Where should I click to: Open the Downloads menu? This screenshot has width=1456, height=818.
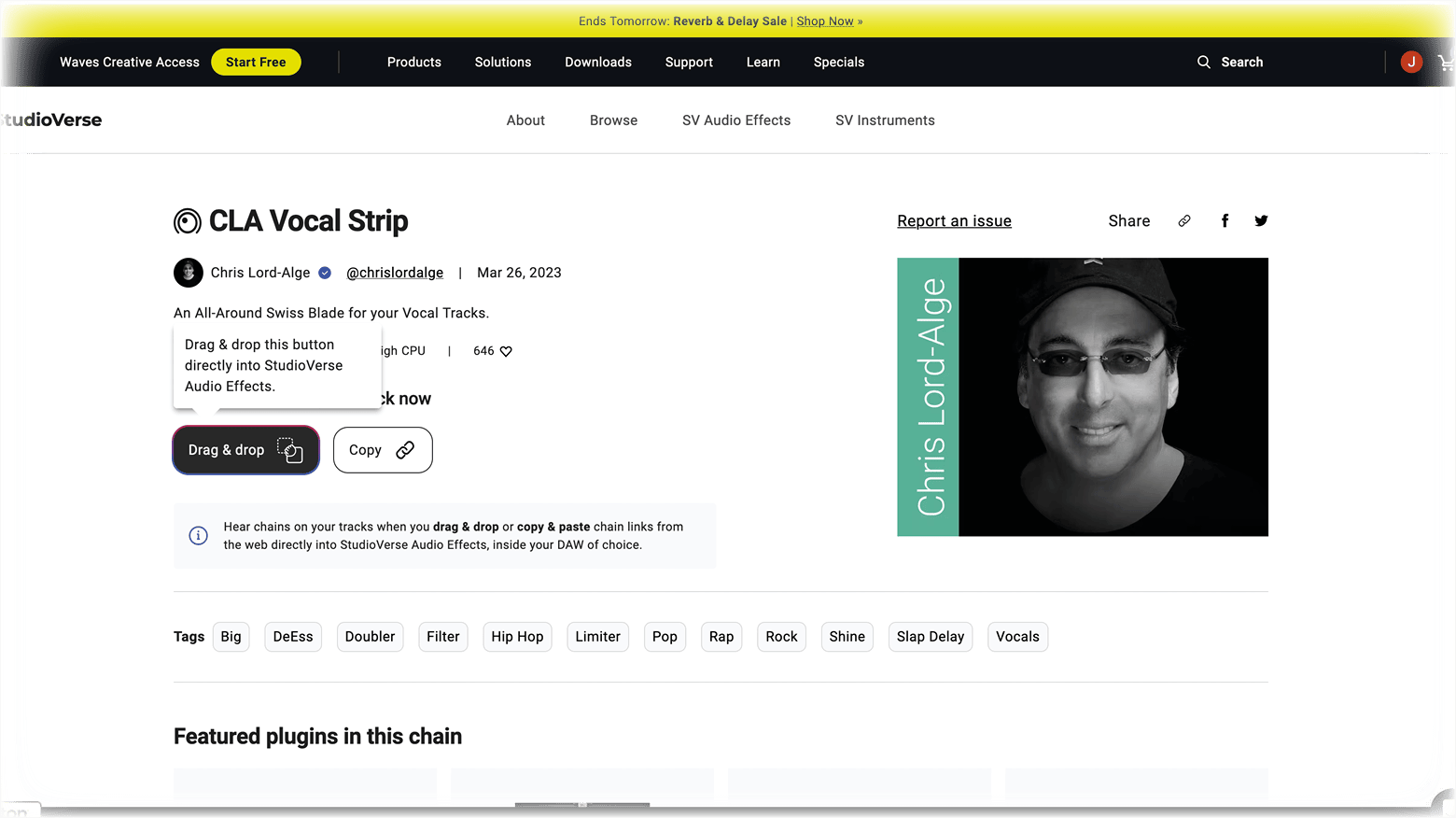598,63
